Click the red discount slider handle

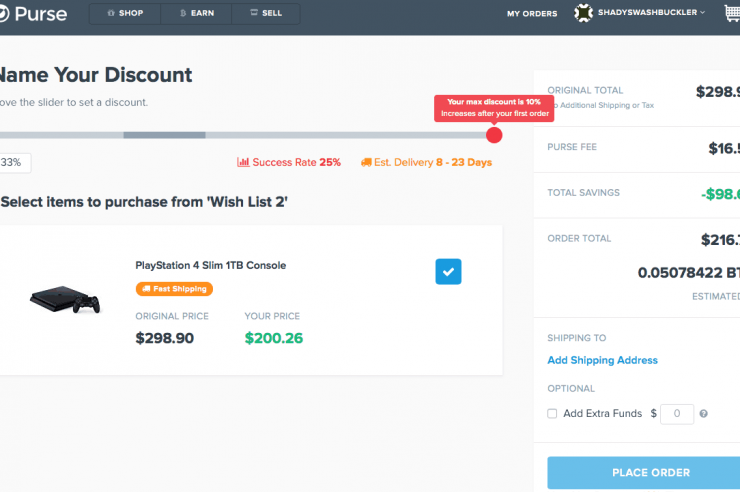click(494, 135)
